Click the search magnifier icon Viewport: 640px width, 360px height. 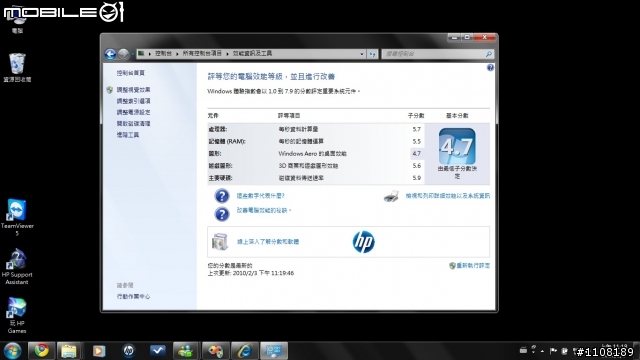[489, 54]
